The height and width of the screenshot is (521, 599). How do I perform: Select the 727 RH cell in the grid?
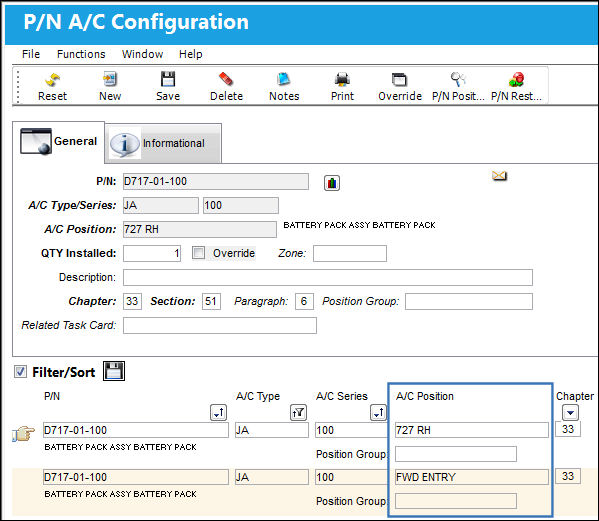472,430
